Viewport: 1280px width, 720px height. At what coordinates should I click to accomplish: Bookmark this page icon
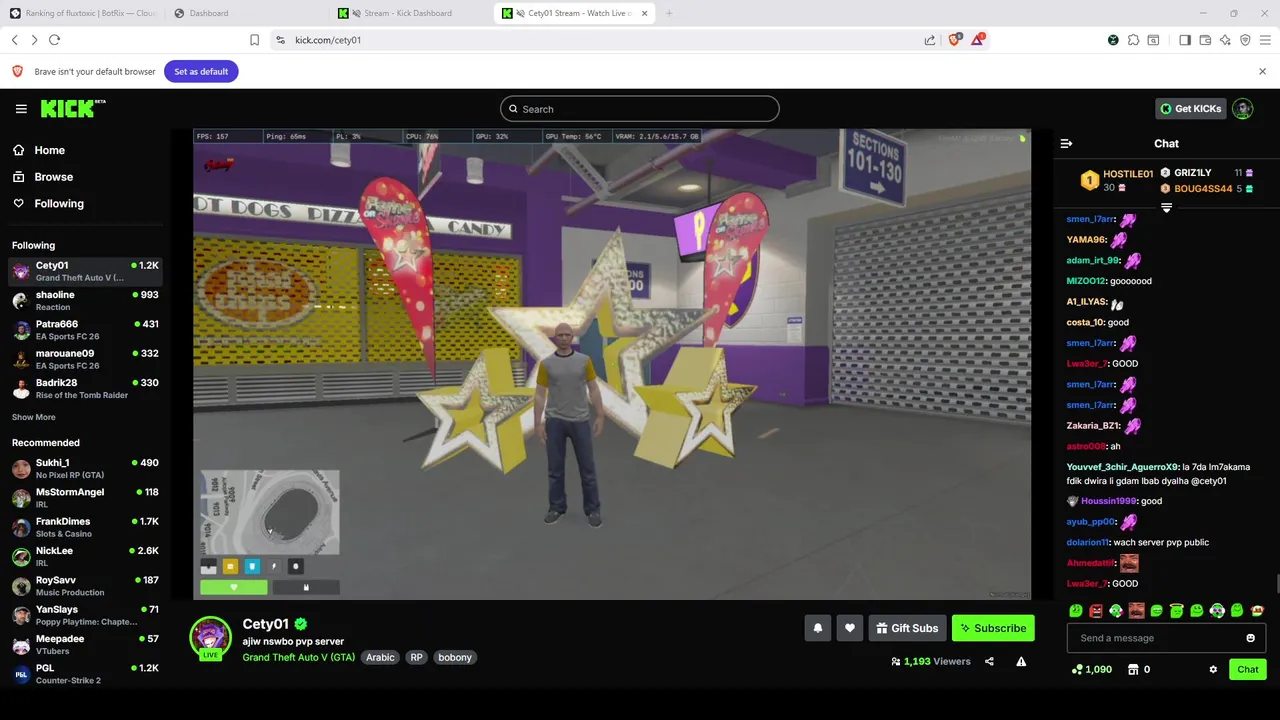tap(254, 40)
